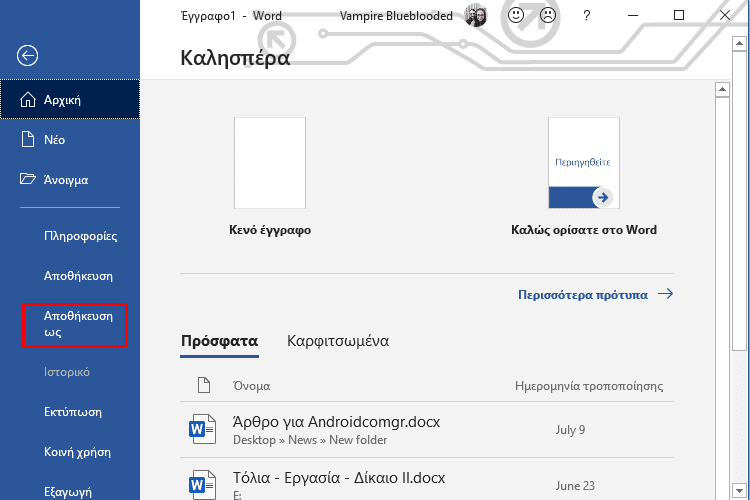The image size is (750, 500).
Task: Minimize the Word window
Action: click(x=633, y=15)
